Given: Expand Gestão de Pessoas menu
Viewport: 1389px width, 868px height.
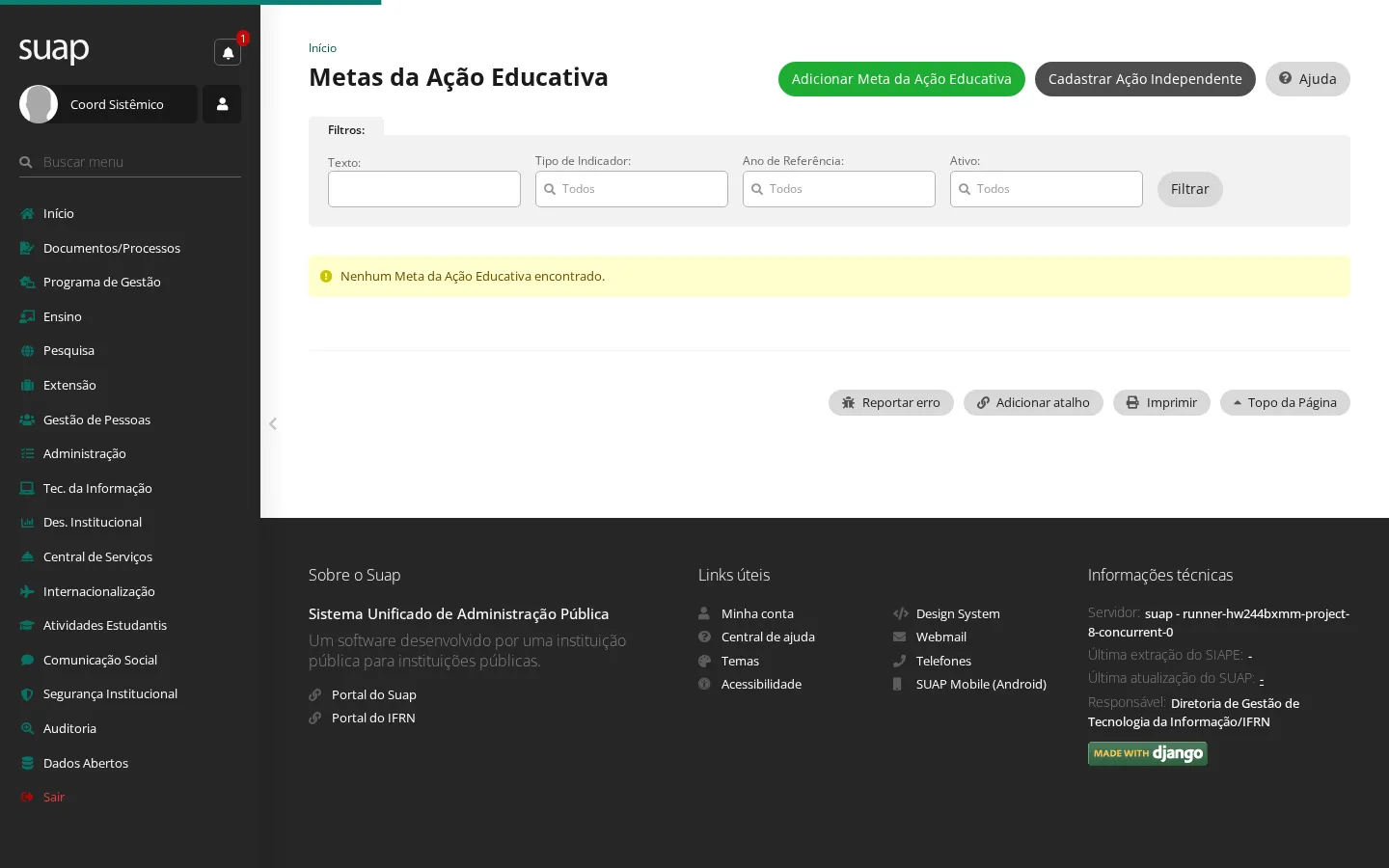Looking at the screenshot, I should 130,420.
